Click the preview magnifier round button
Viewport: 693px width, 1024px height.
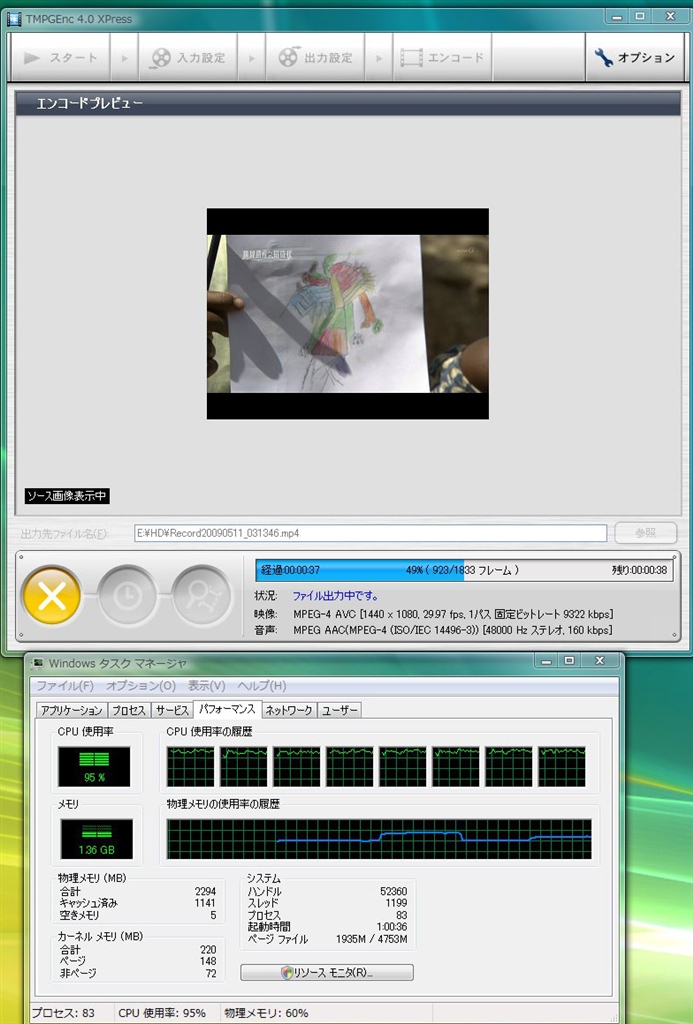click(x=202, y=596)
